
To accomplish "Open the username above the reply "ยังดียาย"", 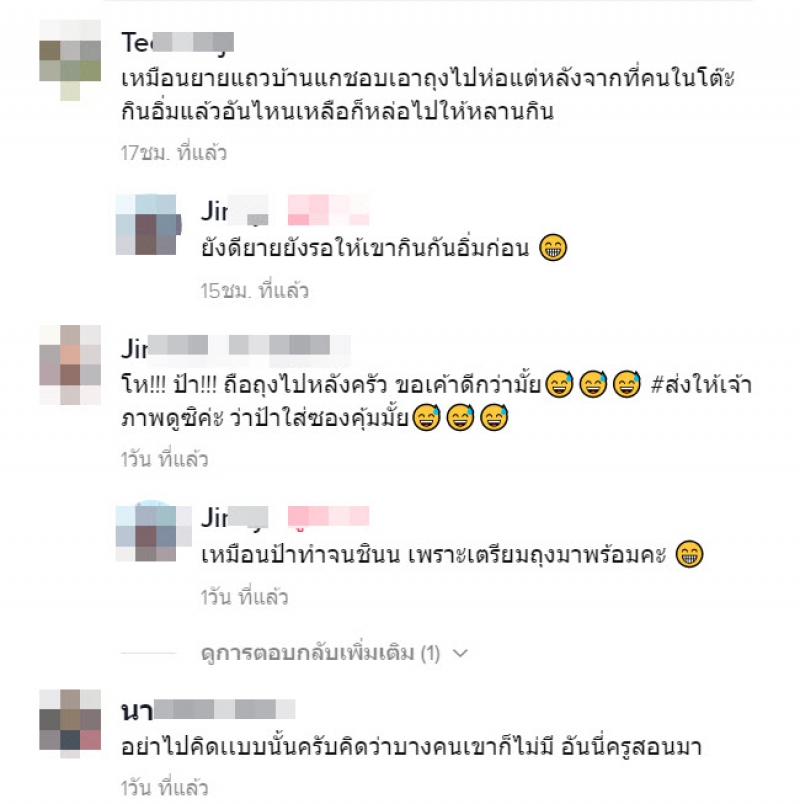I will click(x=235, y=211).
